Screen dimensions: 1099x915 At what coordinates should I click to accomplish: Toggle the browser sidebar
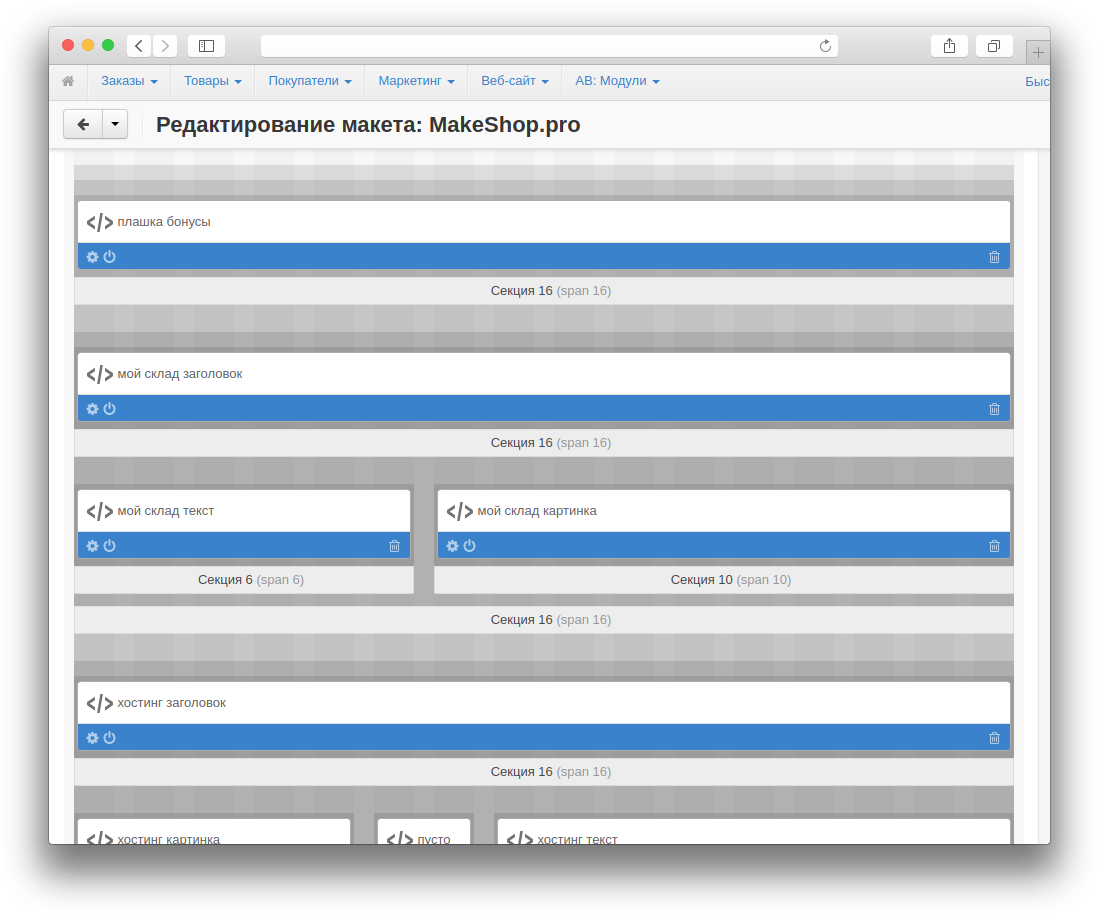206,46
